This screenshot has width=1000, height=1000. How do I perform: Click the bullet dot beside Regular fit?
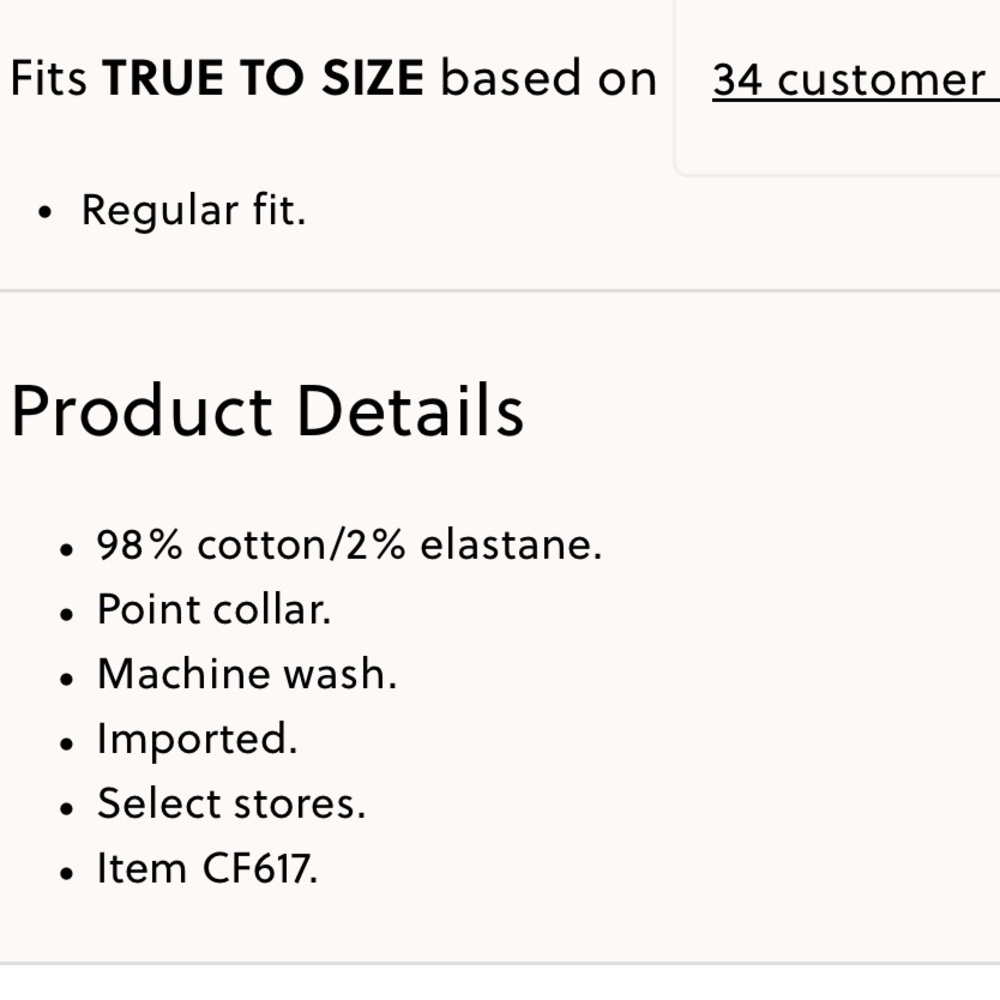pos(44,213)
